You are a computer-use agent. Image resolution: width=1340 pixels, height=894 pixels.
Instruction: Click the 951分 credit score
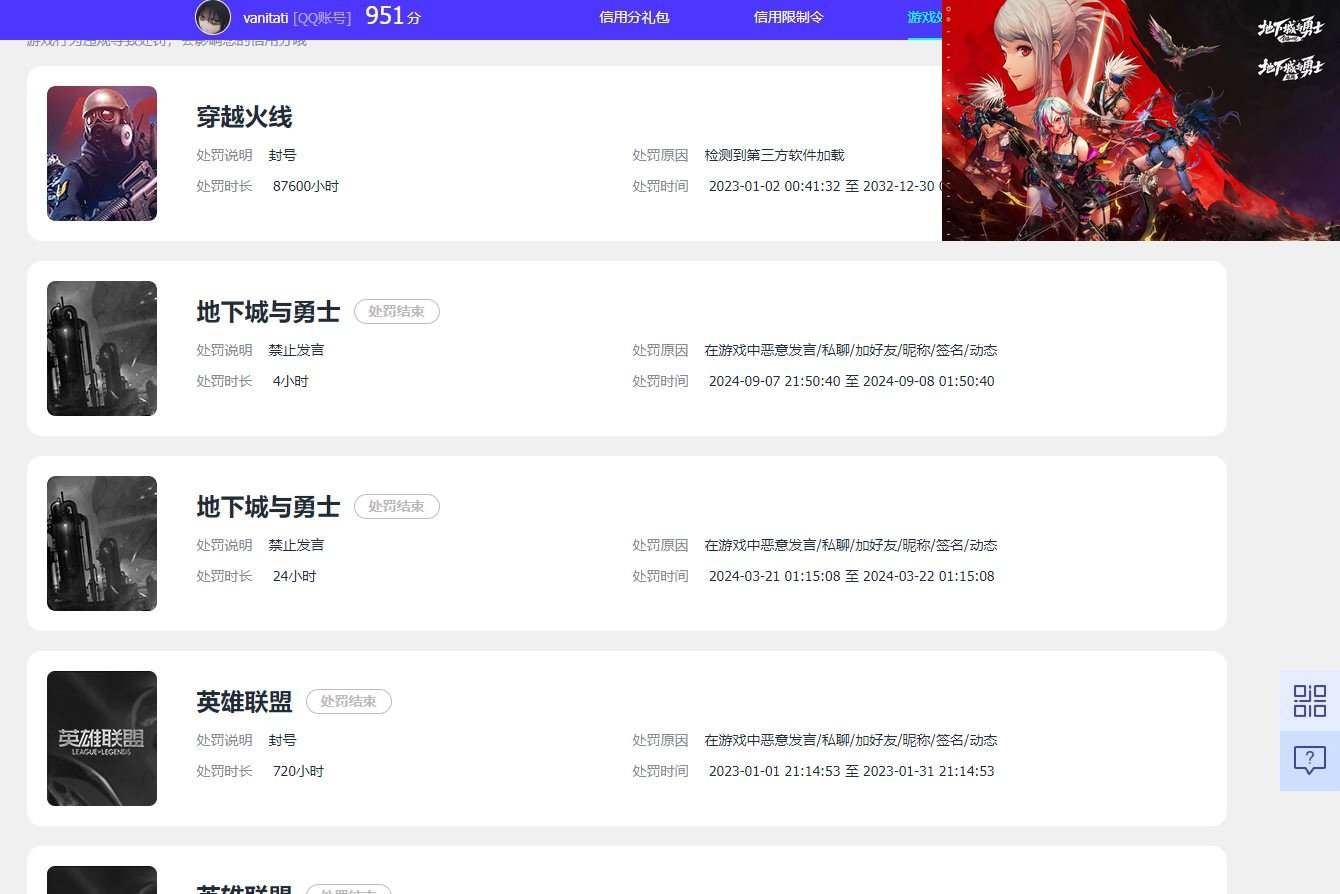point(393,16)
